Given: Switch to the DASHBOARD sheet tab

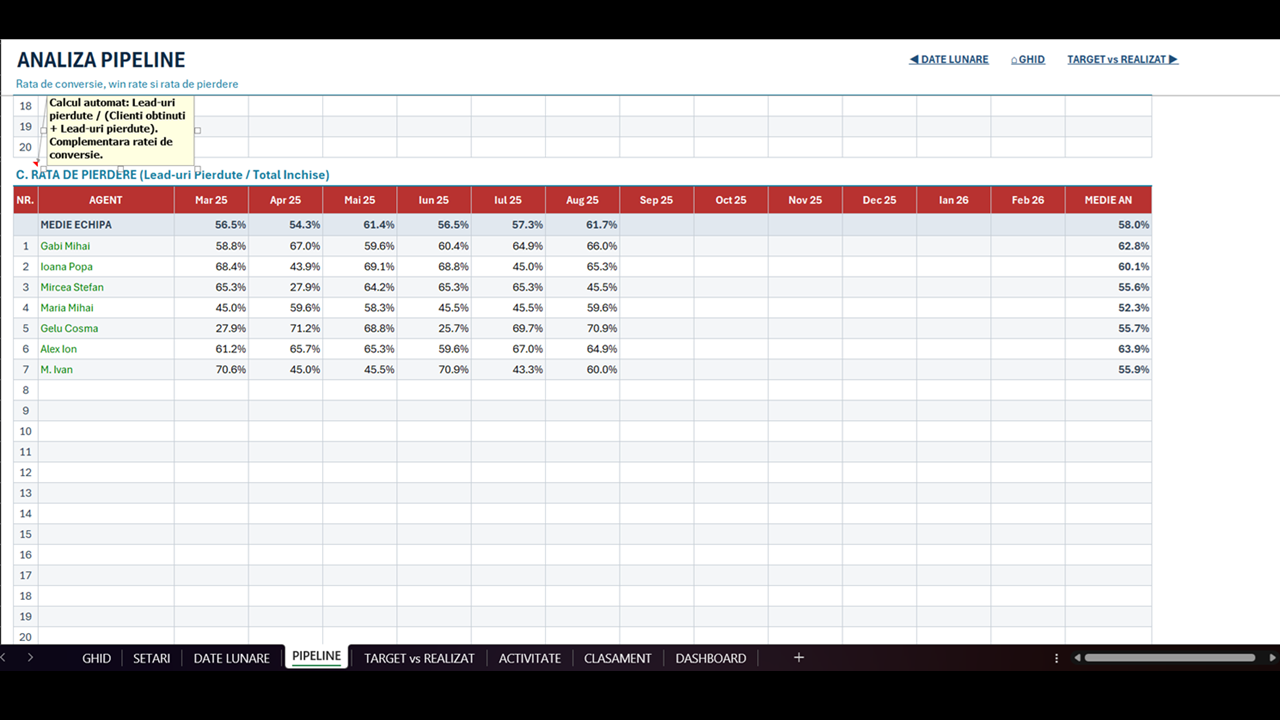Looking at the screenshot, I should (x=710, y=658).
